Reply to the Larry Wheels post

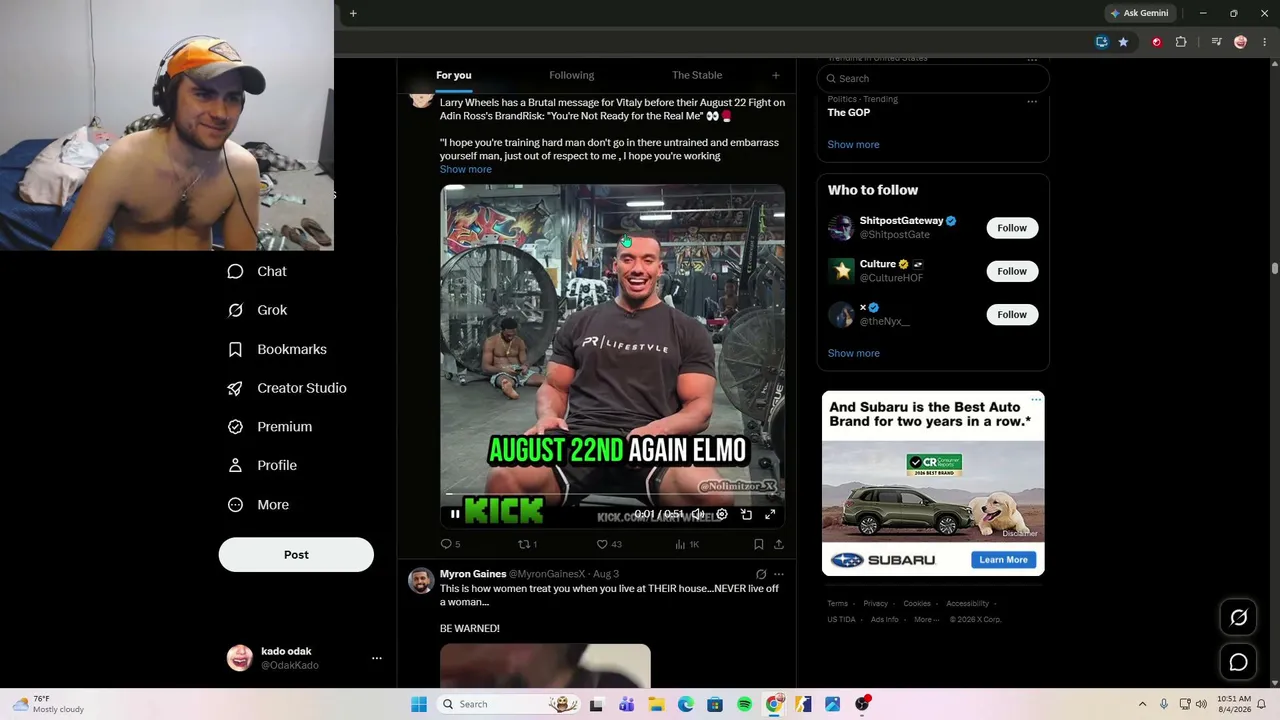[450, 544]
